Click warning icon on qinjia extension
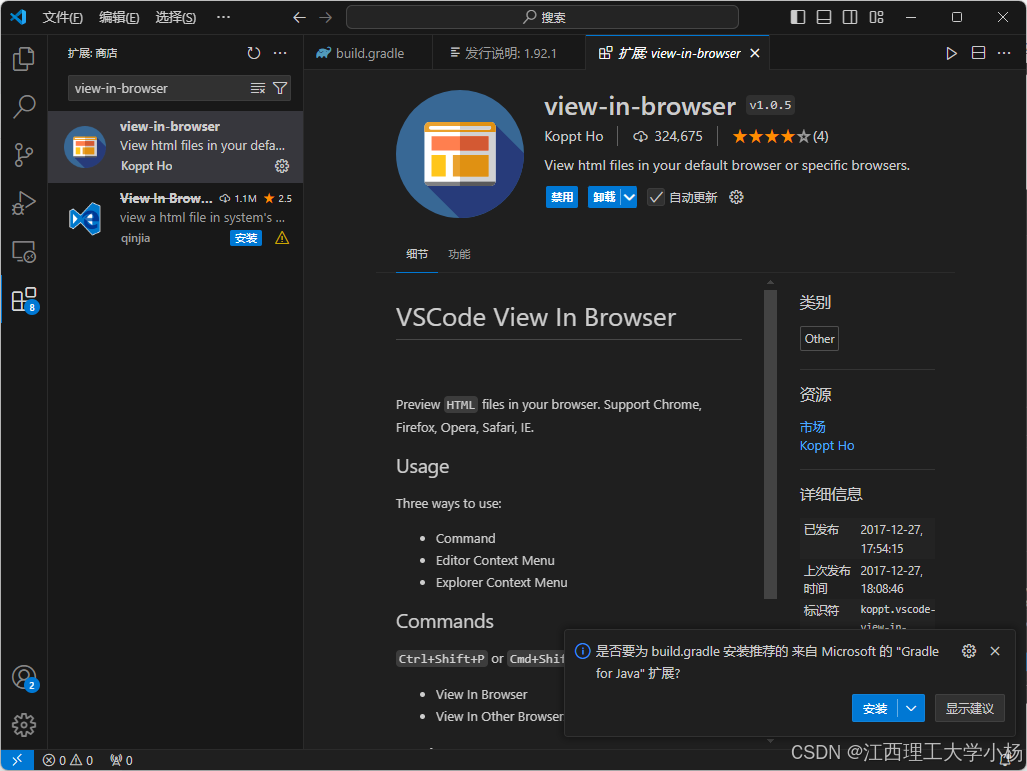The image size is (1027, 771). click(282, 238)
